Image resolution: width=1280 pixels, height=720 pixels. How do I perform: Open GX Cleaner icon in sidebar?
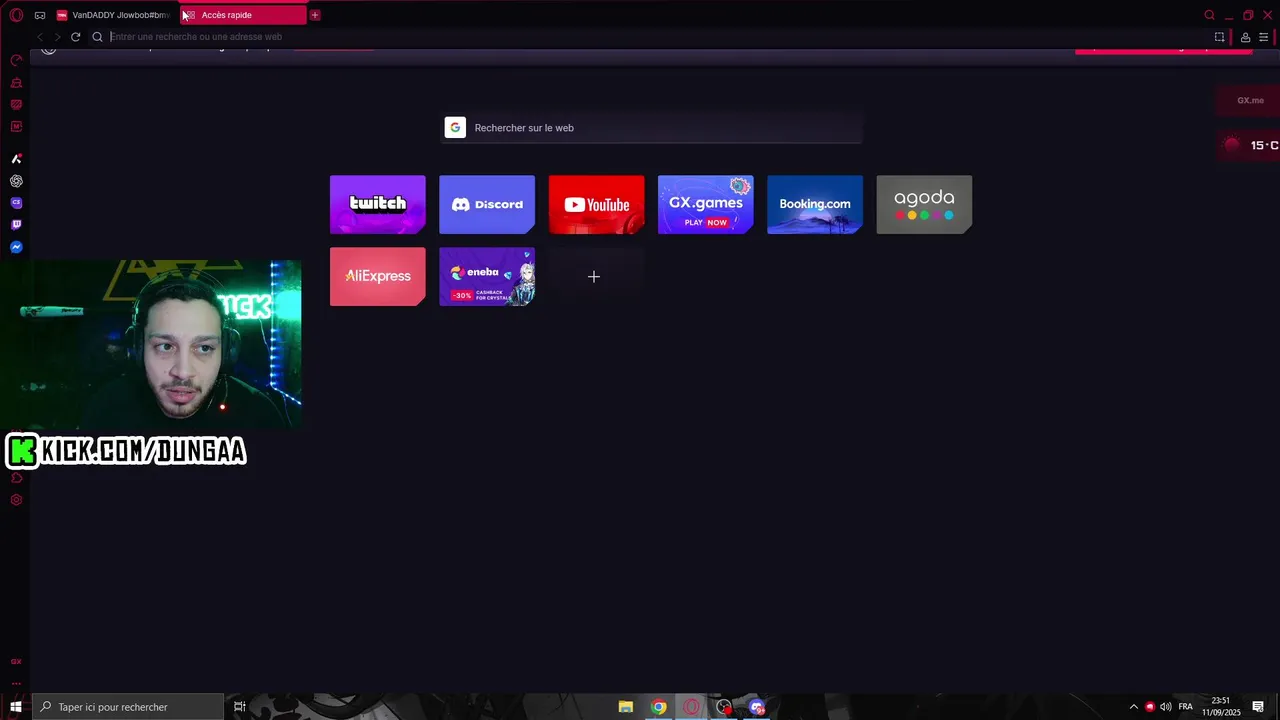(16, 83)
